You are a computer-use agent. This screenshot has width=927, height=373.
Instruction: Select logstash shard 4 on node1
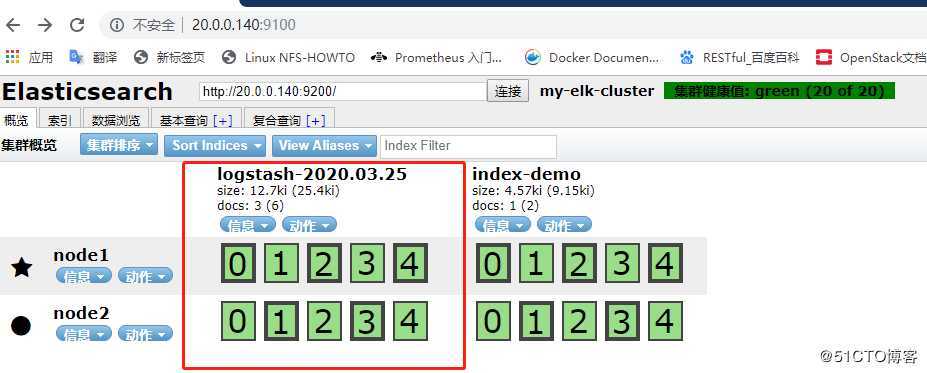[410, 263]
